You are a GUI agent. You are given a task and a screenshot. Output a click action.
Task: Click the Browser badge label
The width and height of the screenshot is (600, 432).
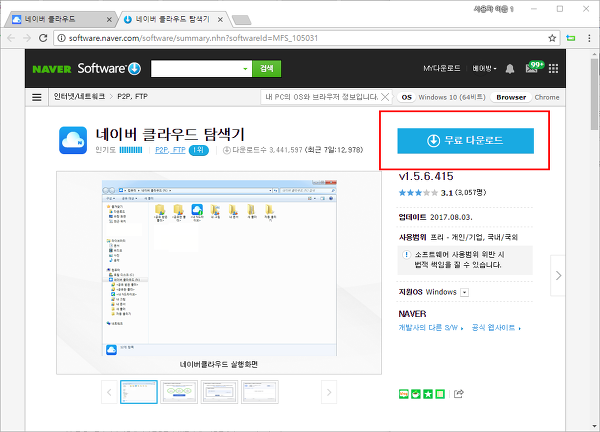pos(511,97)
